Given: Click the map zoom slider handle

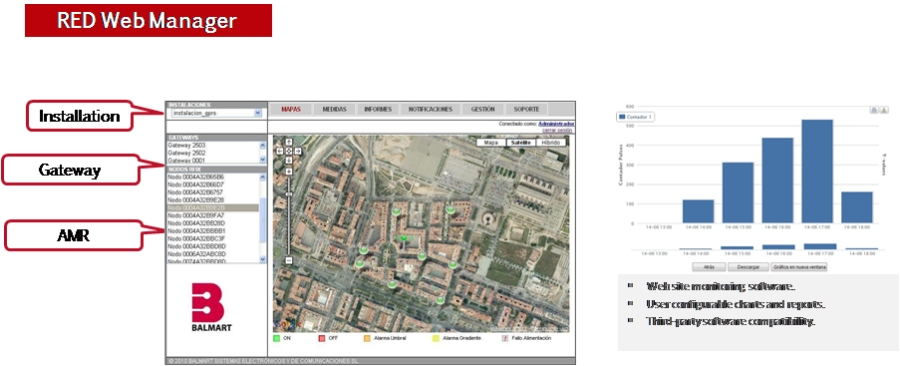Looking at the screenshot, I should click(x=289, y=193).
